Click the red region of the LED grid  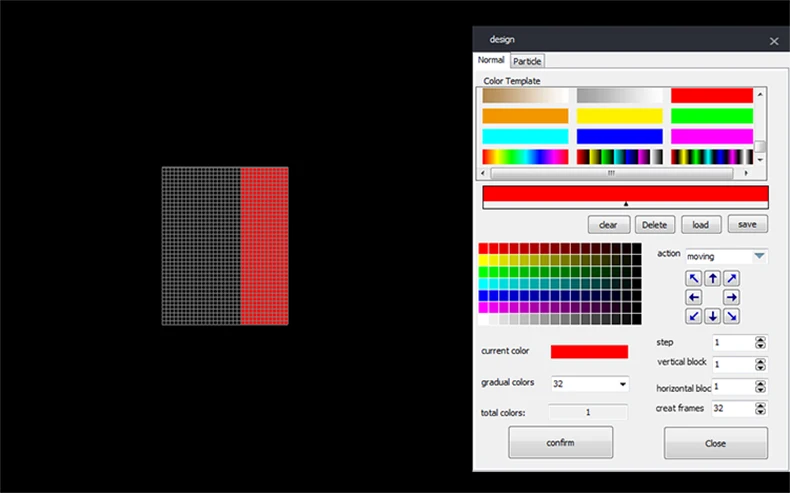tap(265, 246)
